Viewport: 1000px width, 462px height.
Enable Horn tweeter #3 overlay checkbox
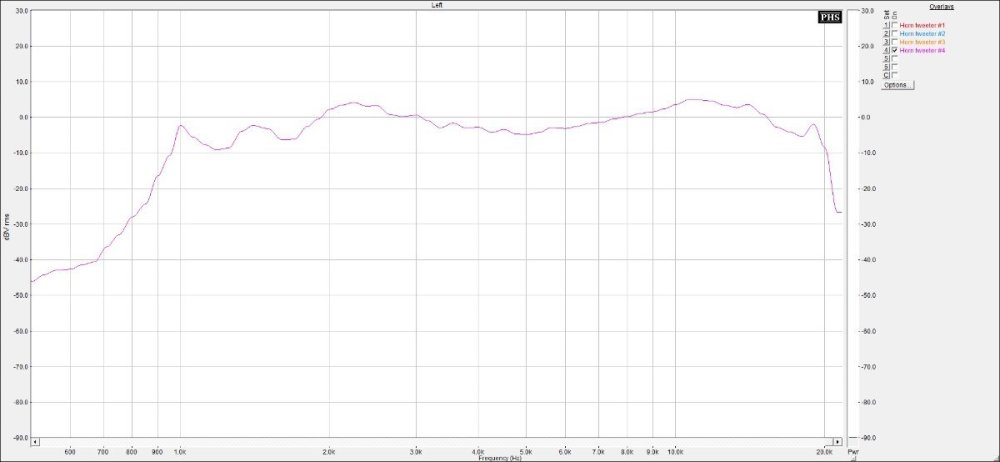pyautogui.click(x=895, y=42)
